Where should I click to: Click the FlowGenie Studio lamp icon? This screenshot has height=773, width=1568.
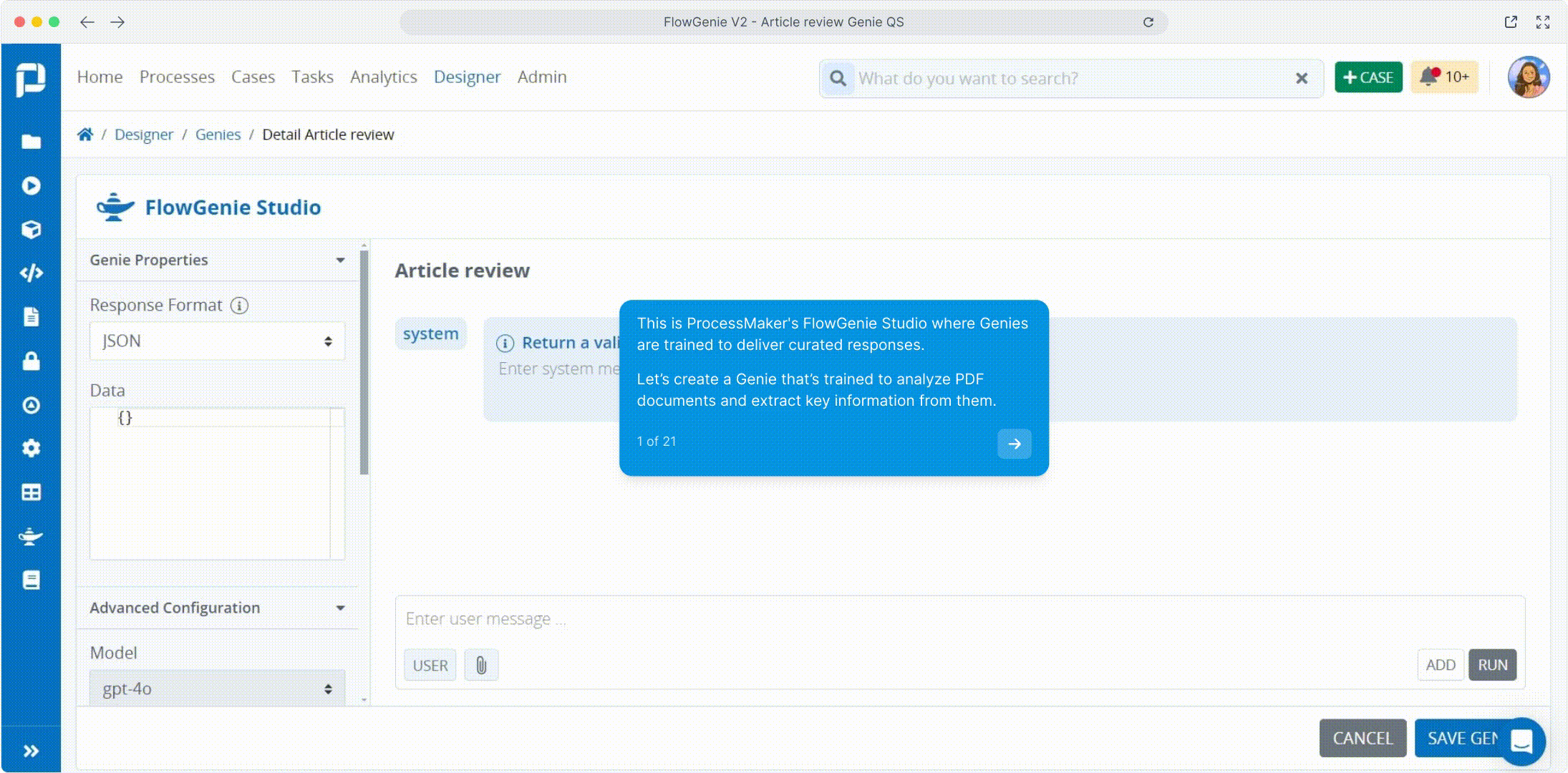point(115,208)
